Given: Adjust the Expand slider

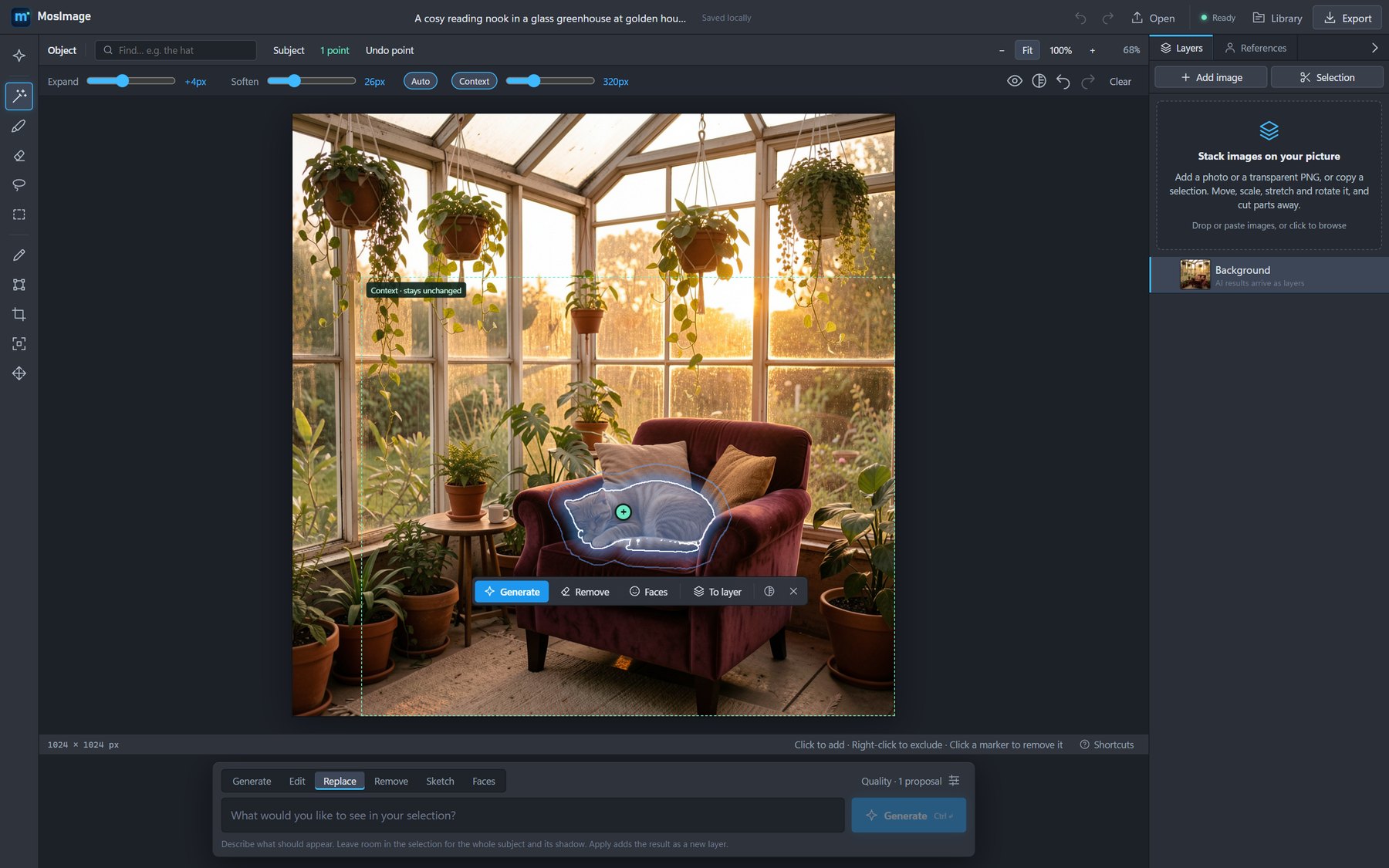Looking at the screenshot, I should tap(130, 81).
